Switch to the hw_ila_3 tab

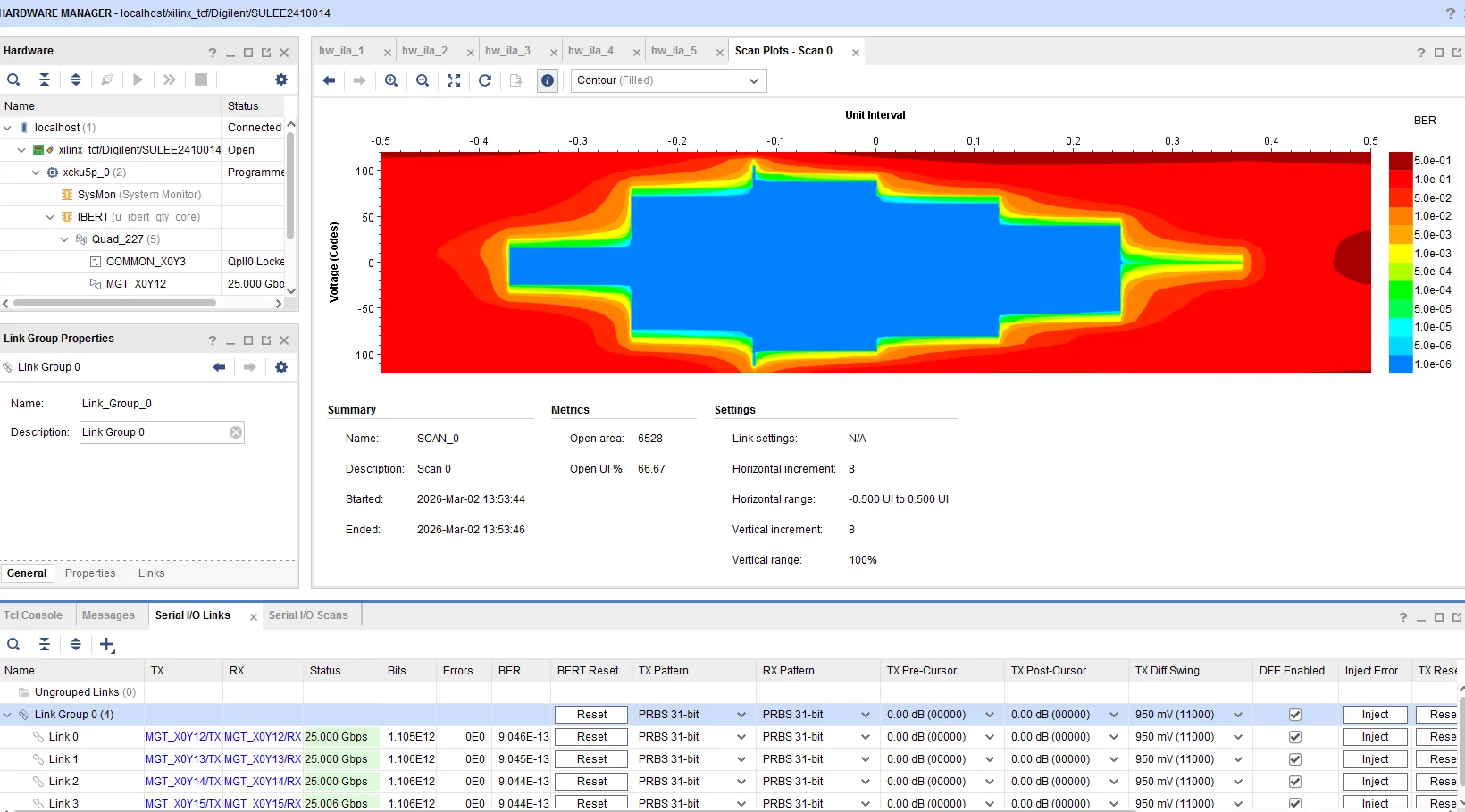coord(507,51)
